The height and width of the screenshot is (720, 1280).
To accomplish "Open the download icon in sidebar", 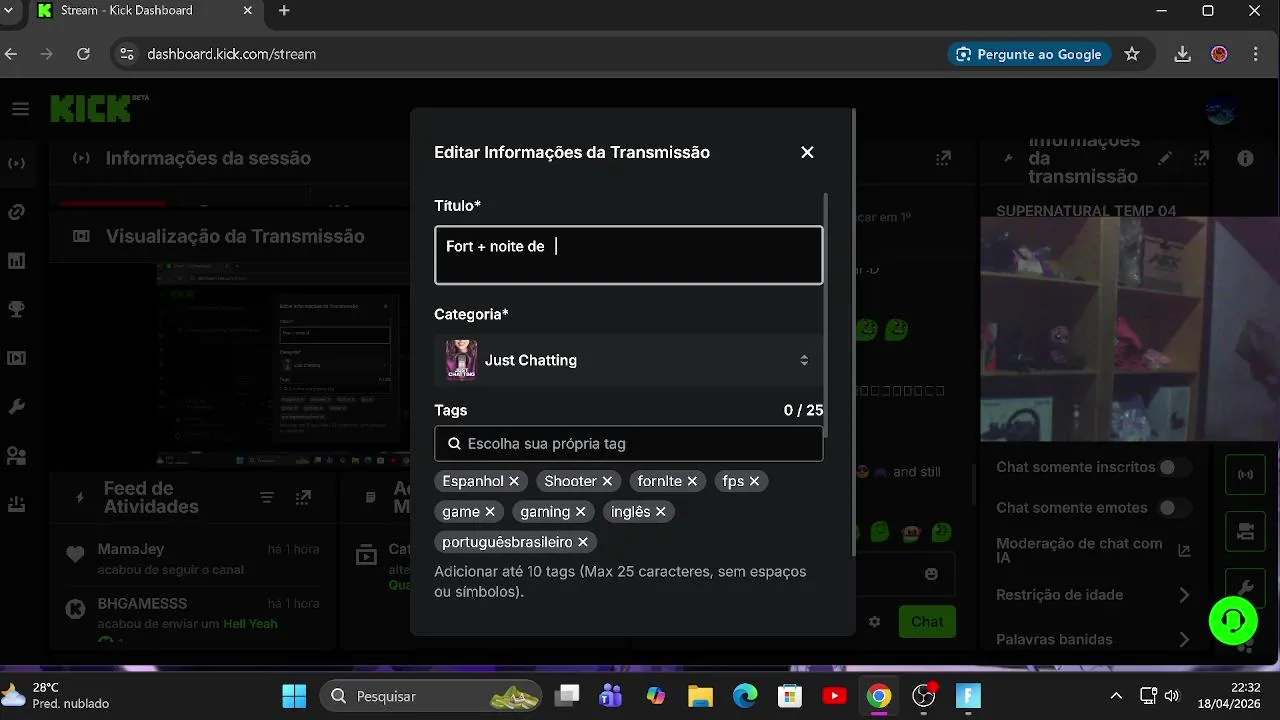I will pyautogui.click(x=16, y=504).
